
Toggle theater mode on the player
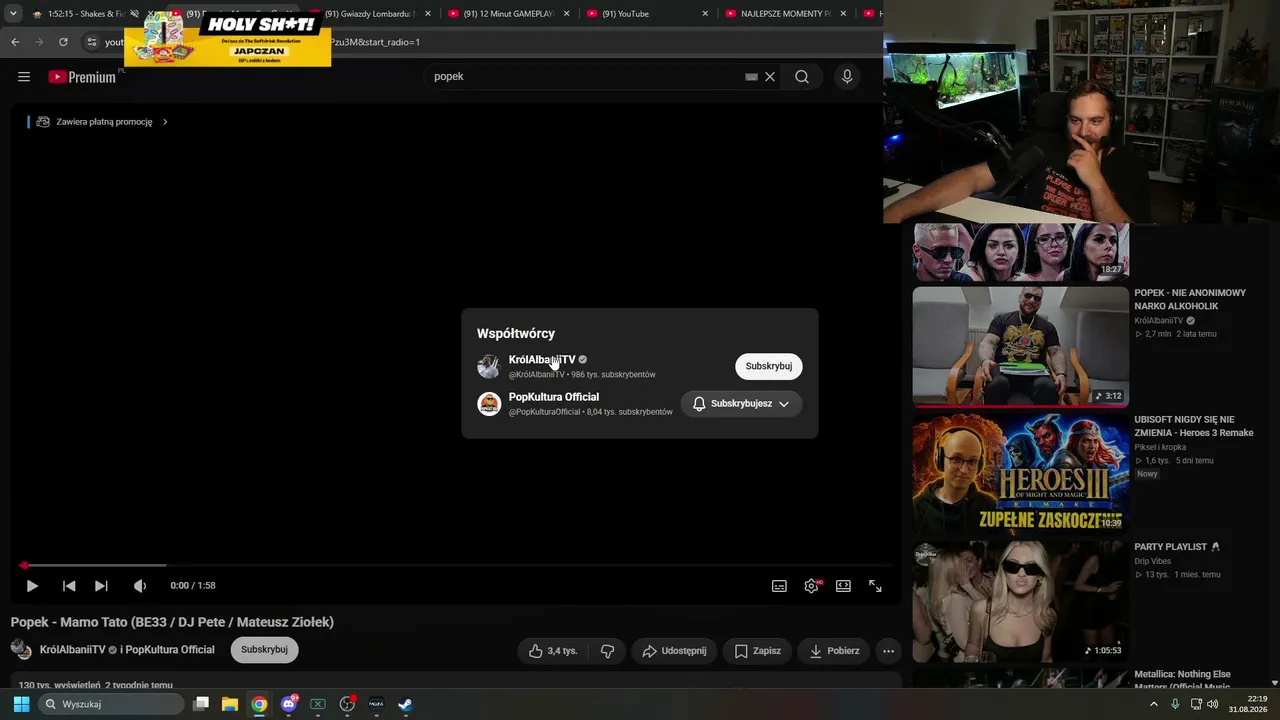pyautogui.click(x=843, y=586)
